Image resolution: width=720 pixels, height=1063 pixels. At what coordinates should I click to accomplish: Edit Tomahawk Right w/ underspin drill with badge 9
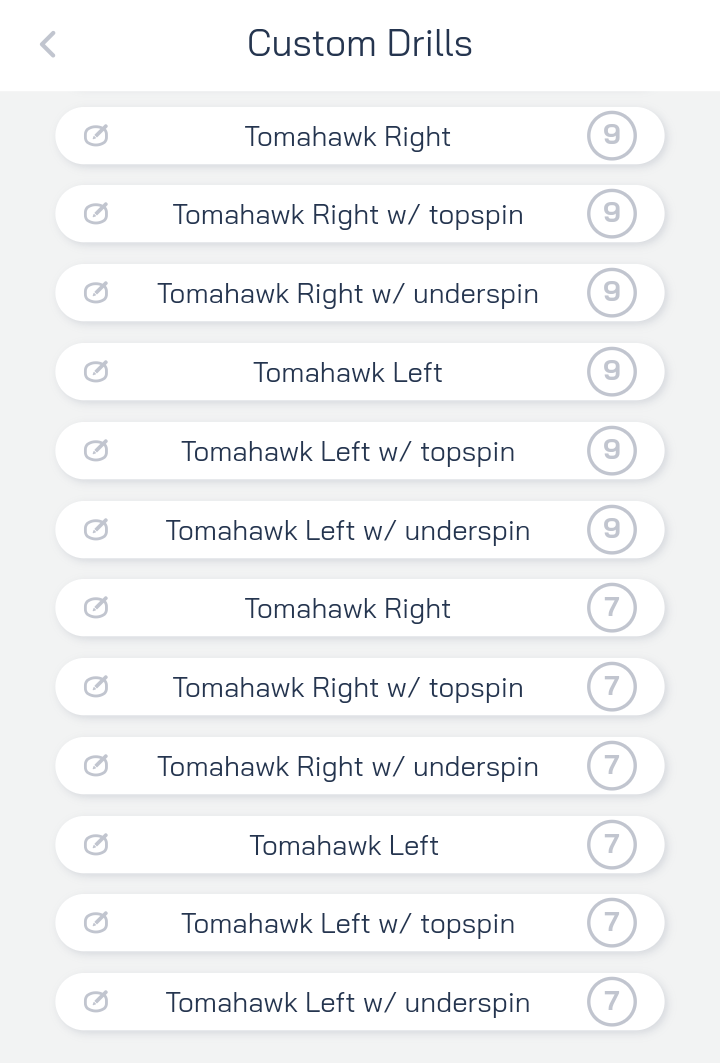click(x=96, y=293)
